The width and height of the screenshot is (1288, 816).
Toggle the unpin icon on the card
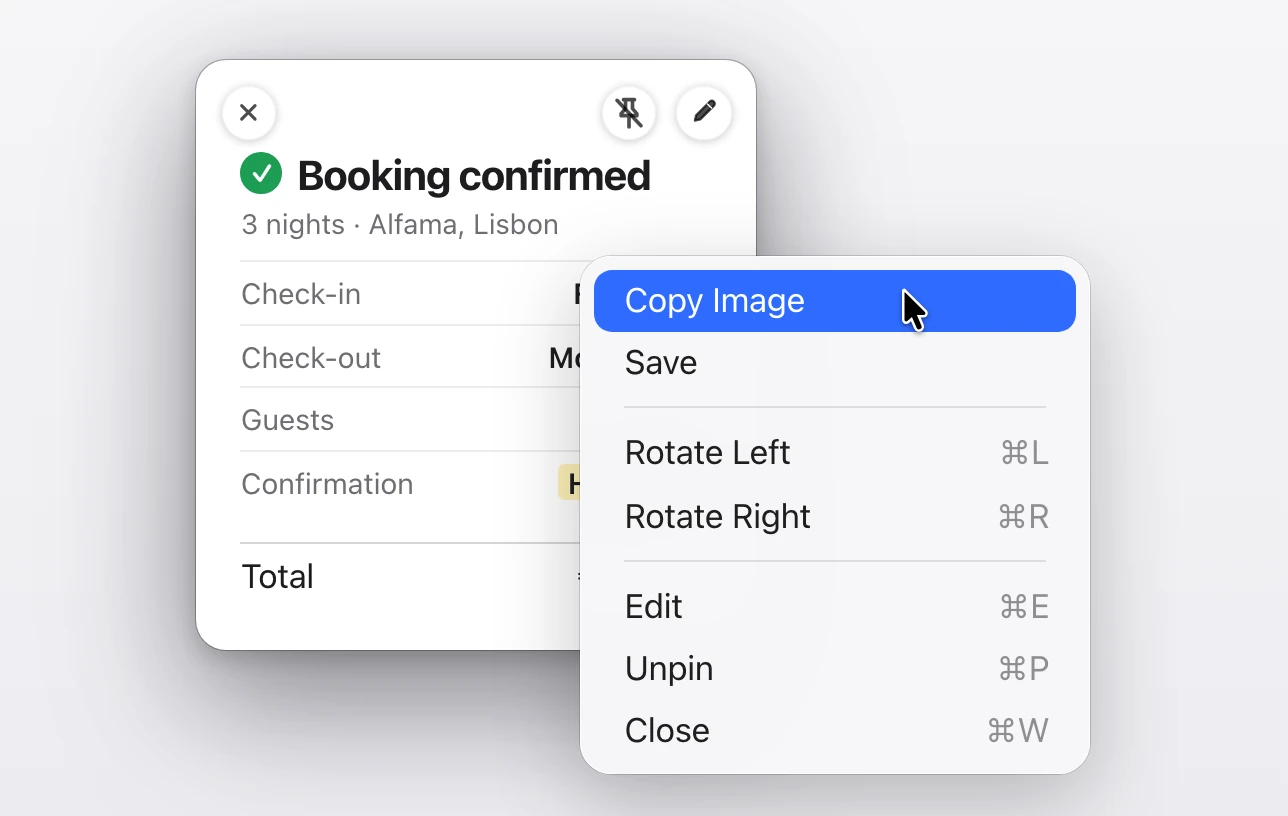point(629,113)
